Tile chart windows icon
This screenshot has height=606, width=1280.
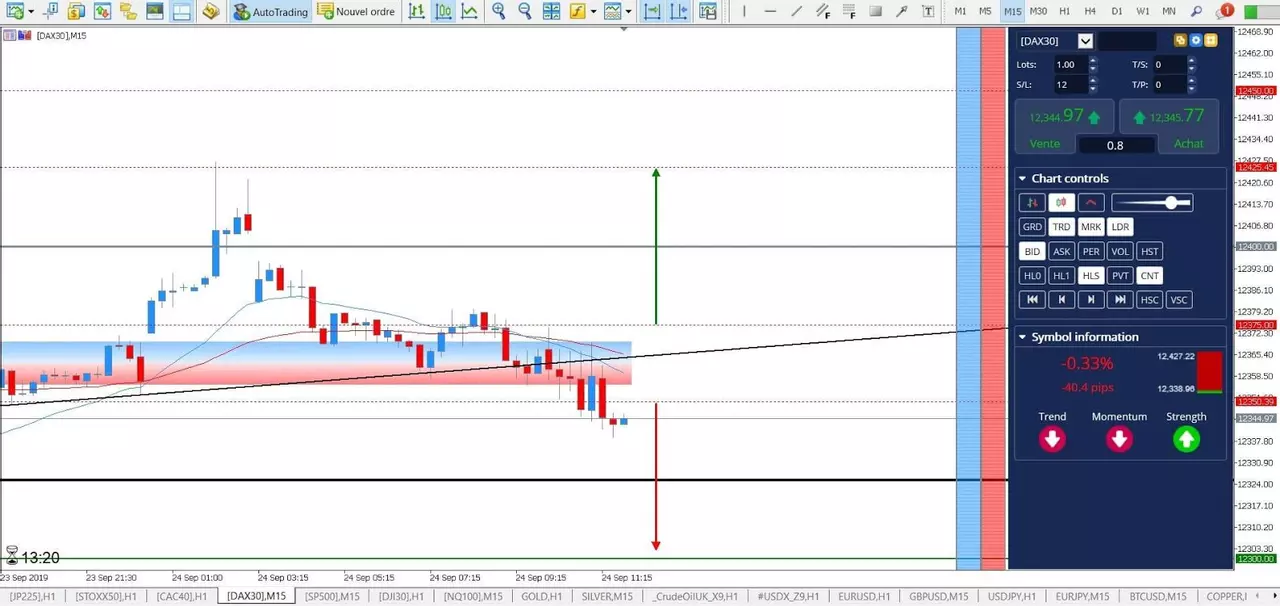click(551, 12)
